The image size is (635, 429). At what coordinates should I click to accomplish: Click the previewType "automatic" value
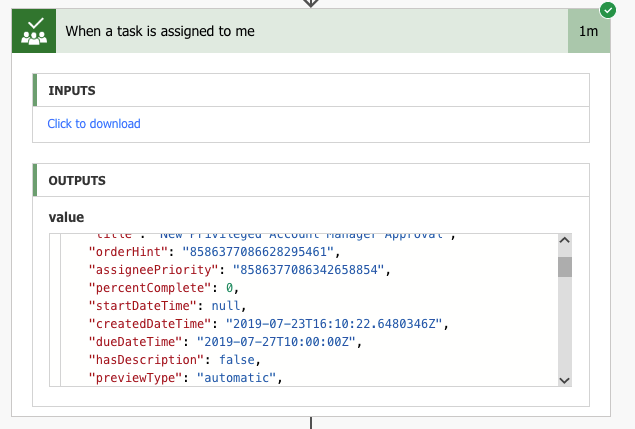coord(237,378)
